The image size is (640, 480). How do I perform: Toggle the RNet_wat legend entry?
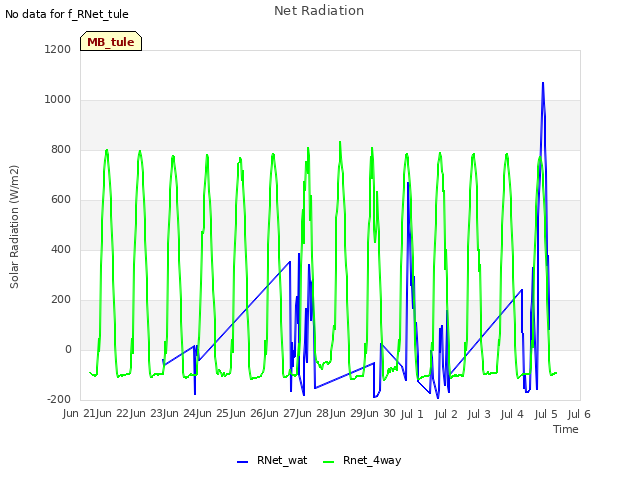coord(272,460)
